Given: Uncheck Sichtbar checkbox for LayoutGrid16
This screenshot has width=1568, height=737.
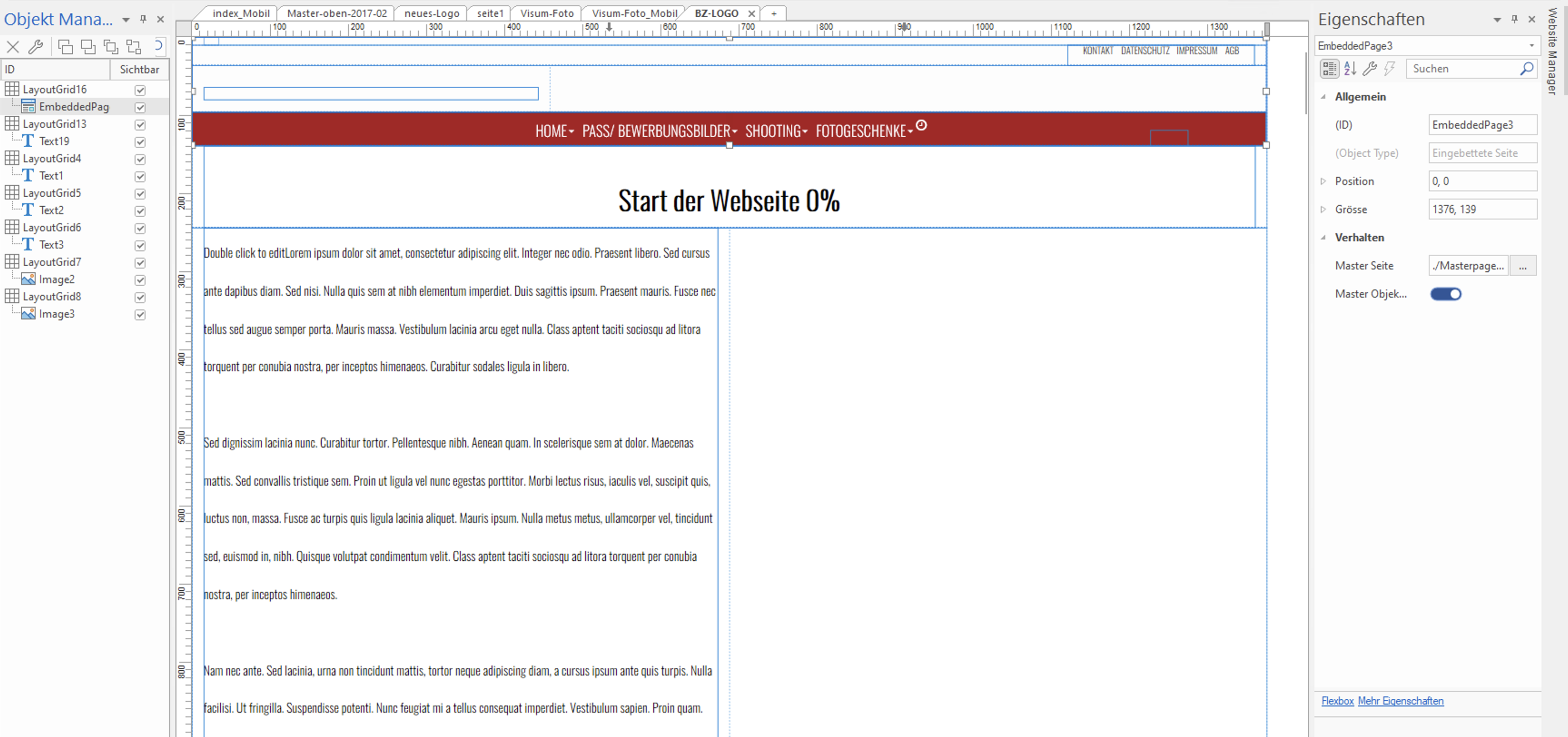Looking at the screenshot, I should click(140, 90).
